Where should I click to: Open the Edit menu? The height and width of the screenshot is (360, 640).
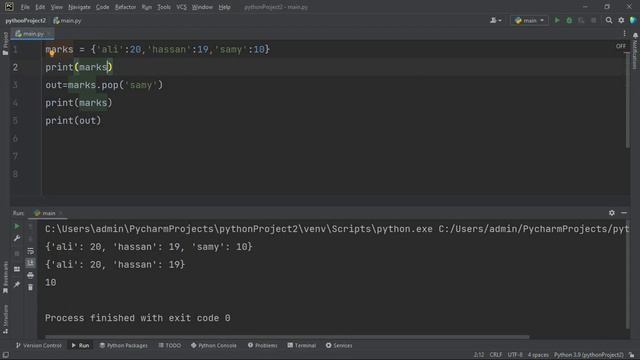pos(40,7)
